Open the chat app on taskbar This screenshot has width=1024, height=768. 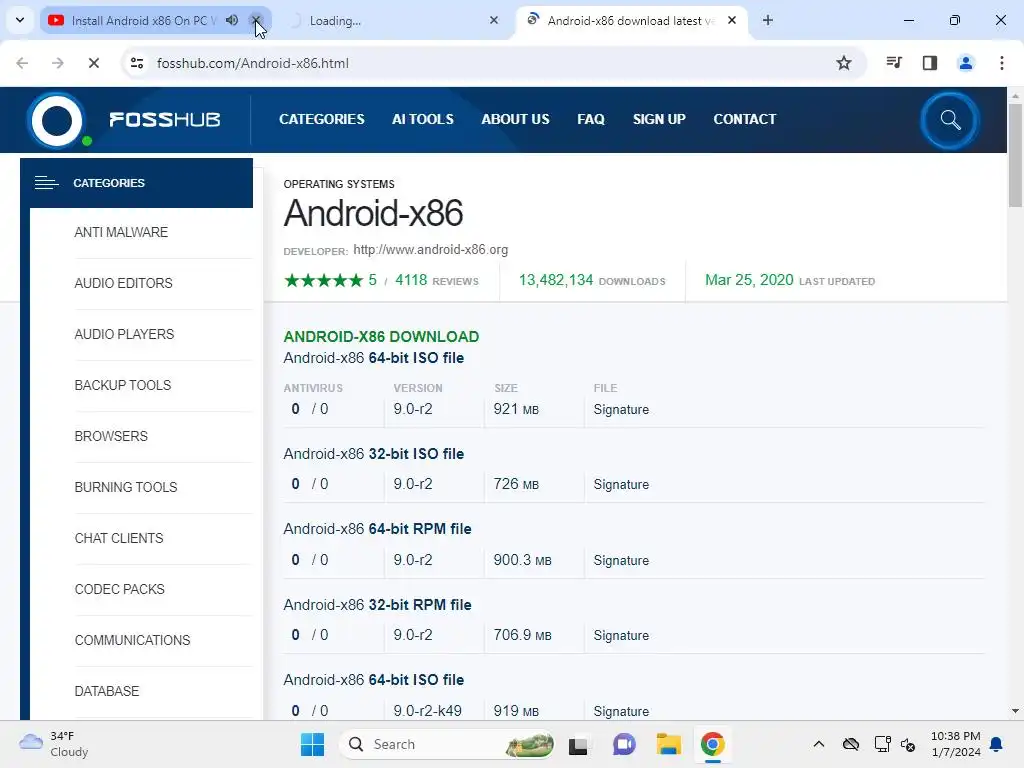(624, 744)
